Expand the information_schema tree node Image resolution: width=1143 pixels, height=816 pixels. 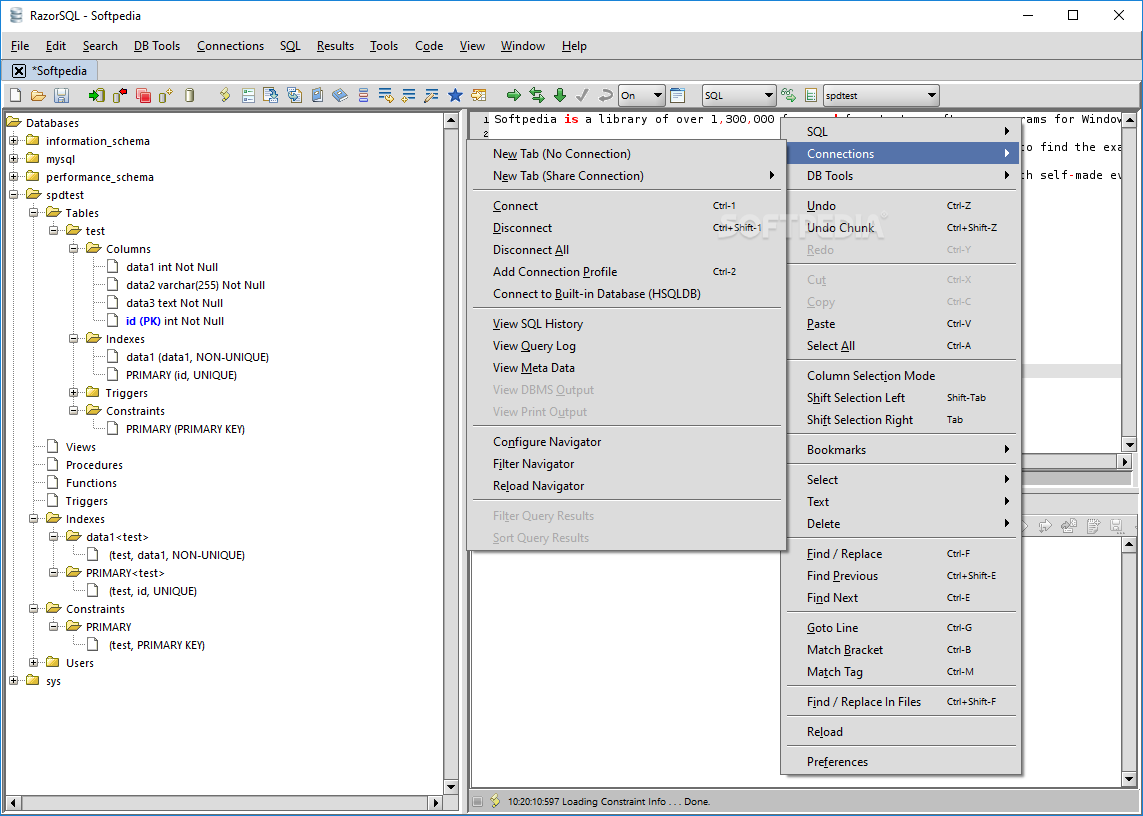click(x=14, y=141)
